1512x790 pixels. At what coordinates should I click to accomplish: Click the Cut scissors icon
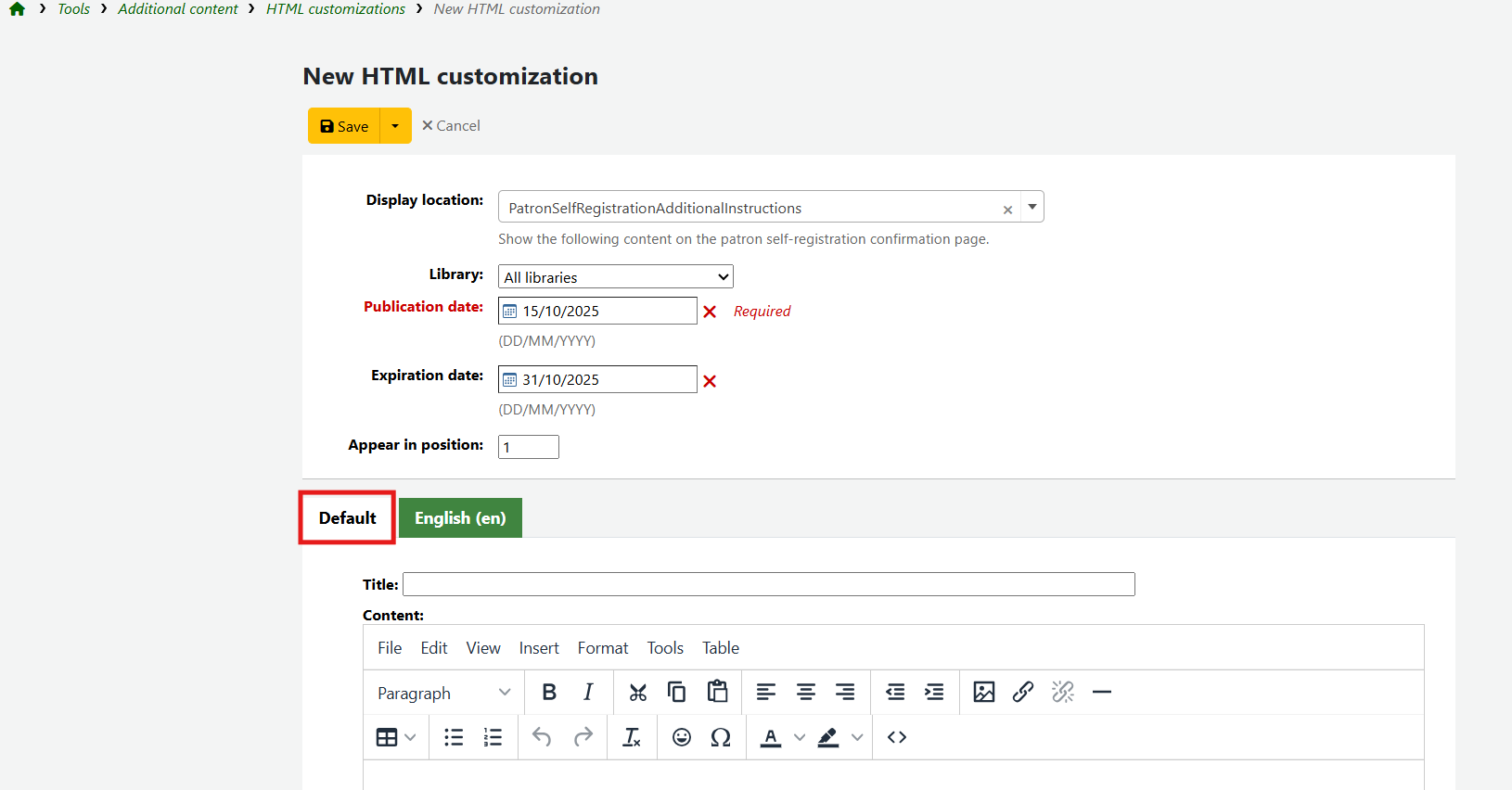(x=637, y=693)
